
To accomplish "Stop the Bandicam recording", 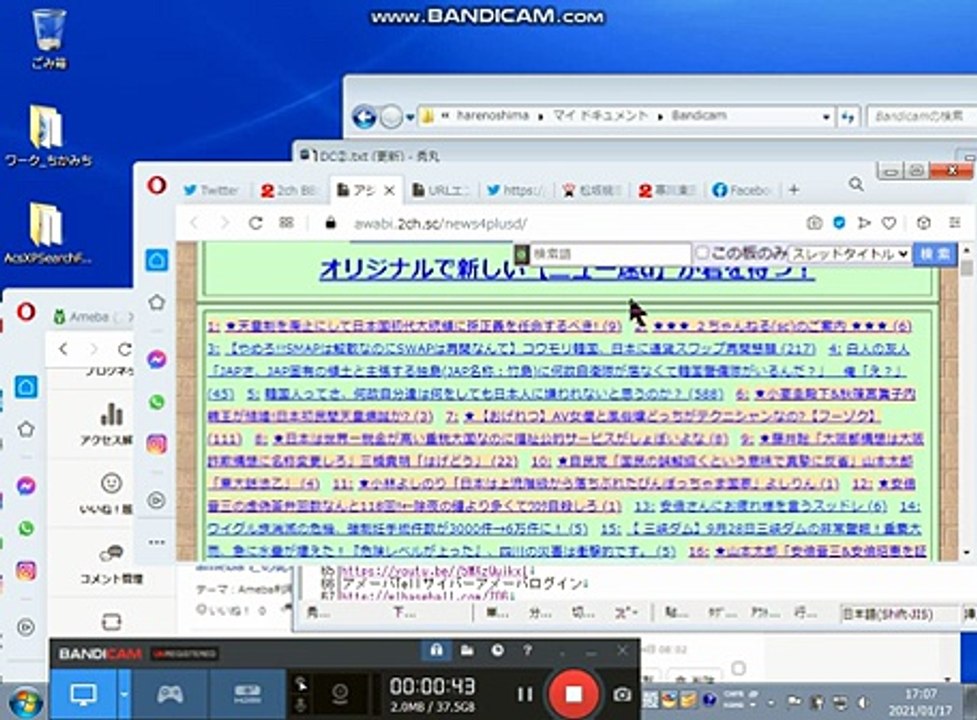I will click(x=573, y=693).
